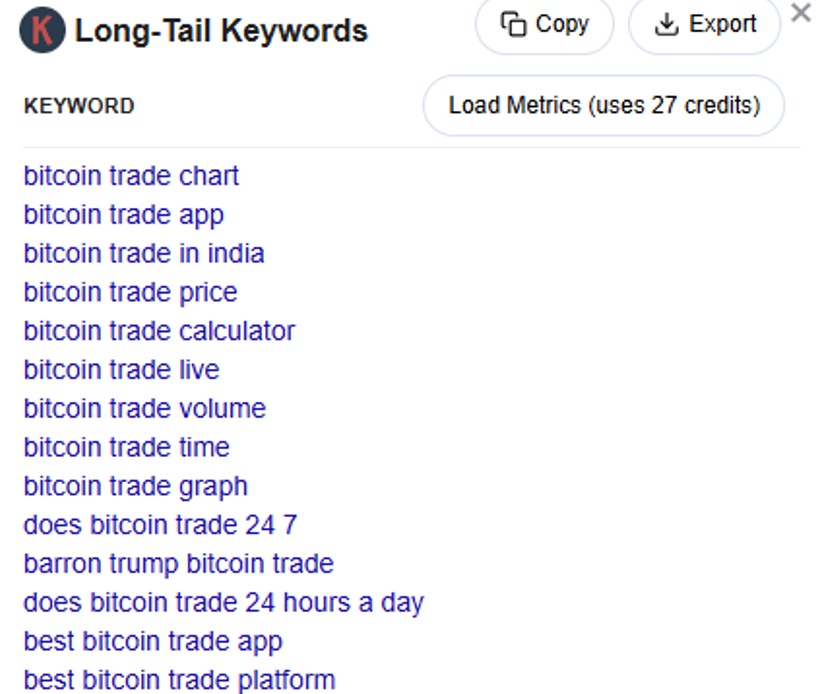Viewport: 821px width, 694px height.
Task: Click the 'bitcoin trade graph' keyword link
Action: click(x=135, y=487)
